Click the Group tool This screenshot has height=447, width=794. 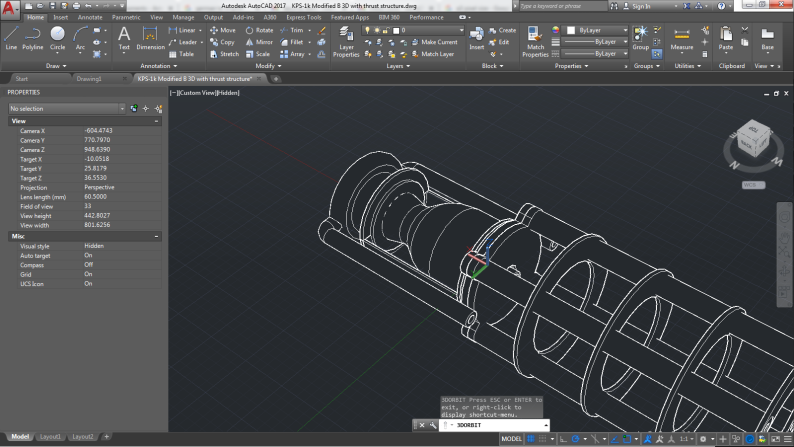click(x=641, y=38)
